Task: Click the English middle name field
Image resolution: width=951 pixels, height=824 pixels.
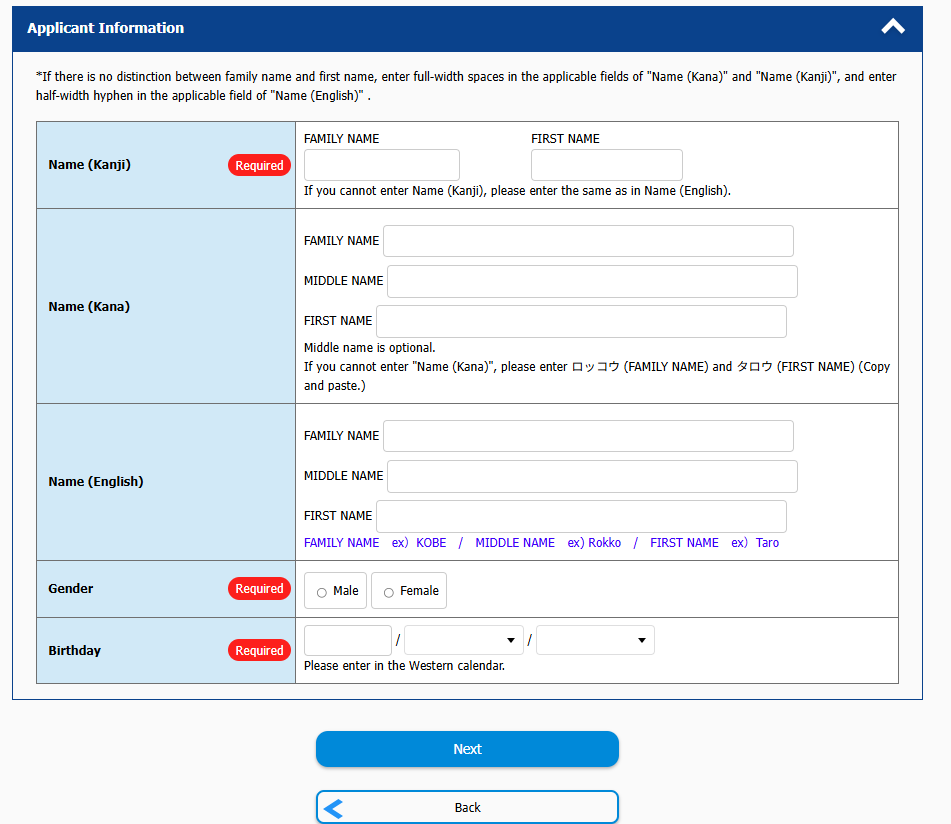Action: [x=591, y=476]
